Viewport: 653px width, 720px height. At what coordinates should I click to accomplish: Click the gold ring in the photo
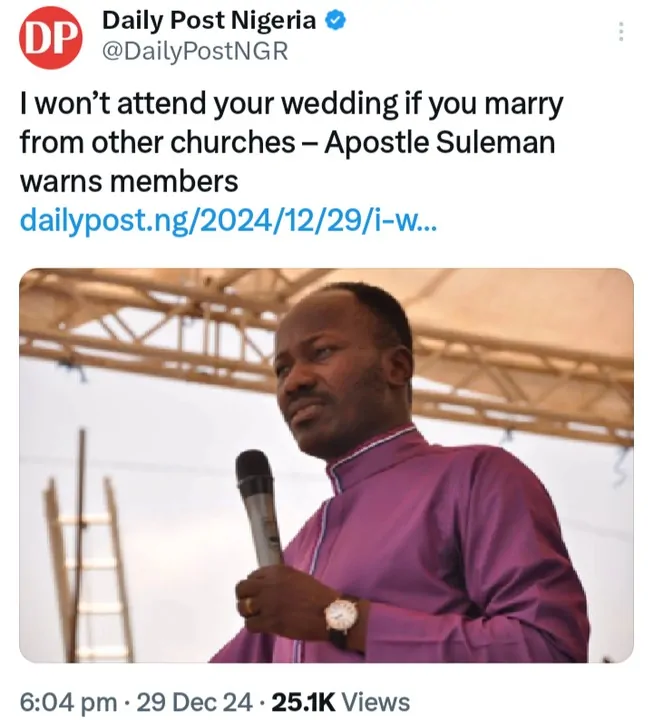point(251,606)
